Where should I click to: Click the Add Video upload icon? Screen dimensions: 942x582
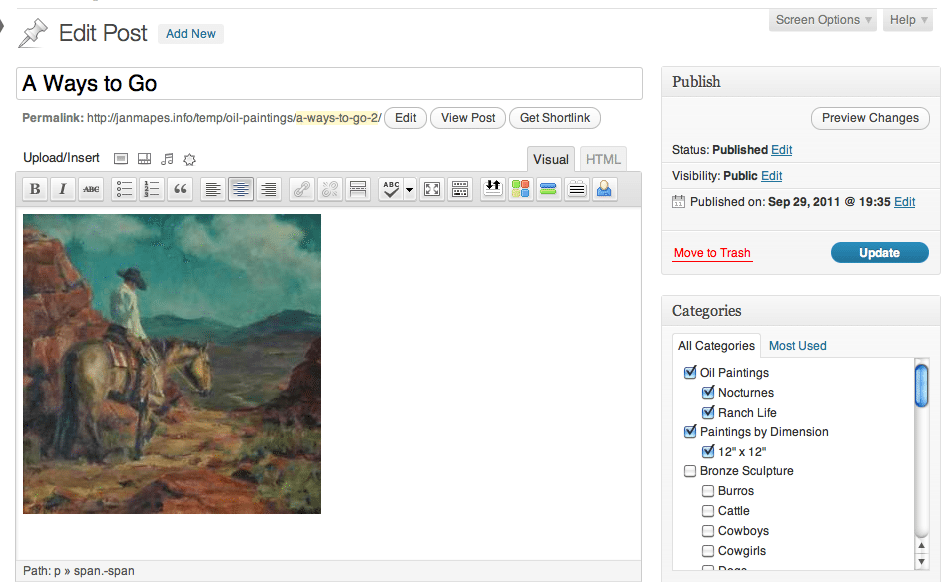coord(144,159)
